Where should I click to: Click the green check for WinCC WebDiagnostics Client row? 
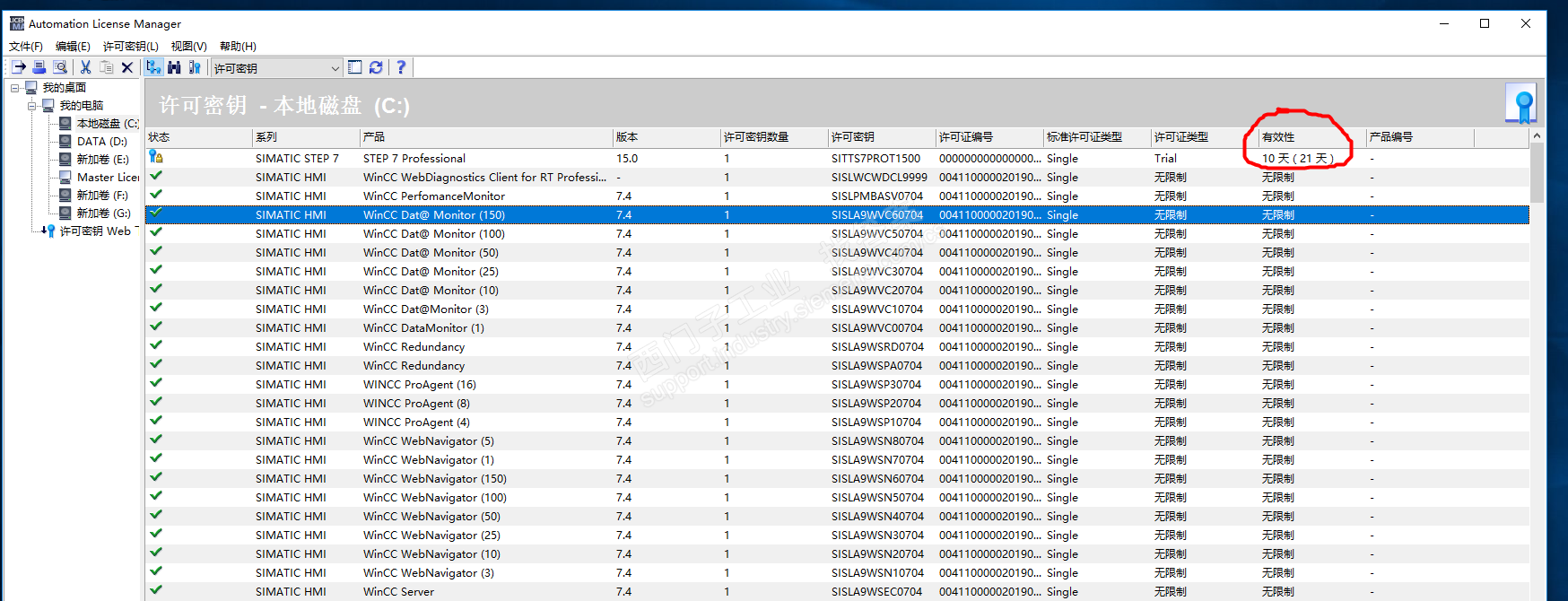(156, 176)
